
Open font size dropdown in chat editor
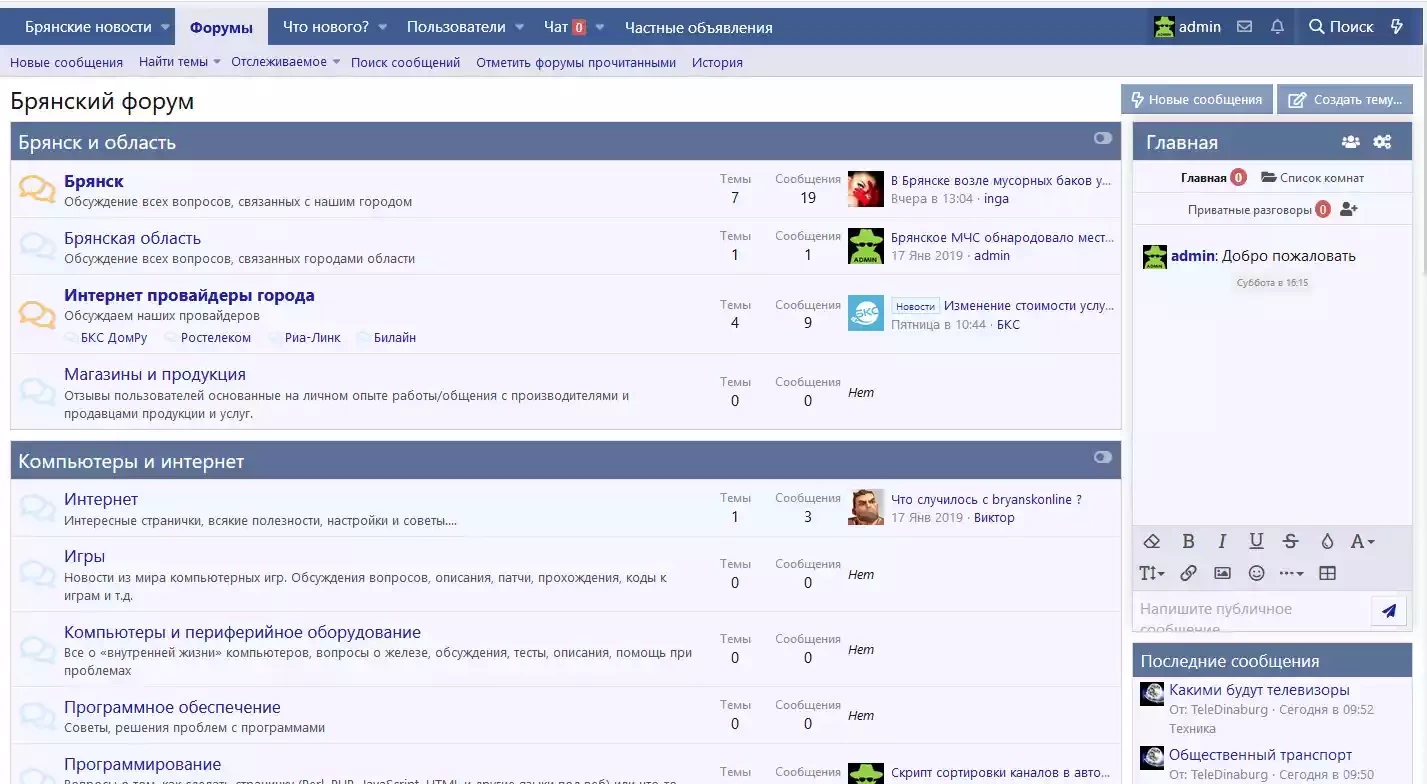[x=1152, y=573]
